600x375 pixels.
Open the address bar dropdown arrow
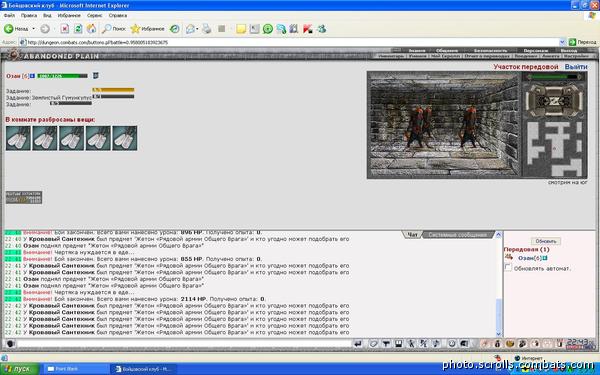click(x=562, y=42)
